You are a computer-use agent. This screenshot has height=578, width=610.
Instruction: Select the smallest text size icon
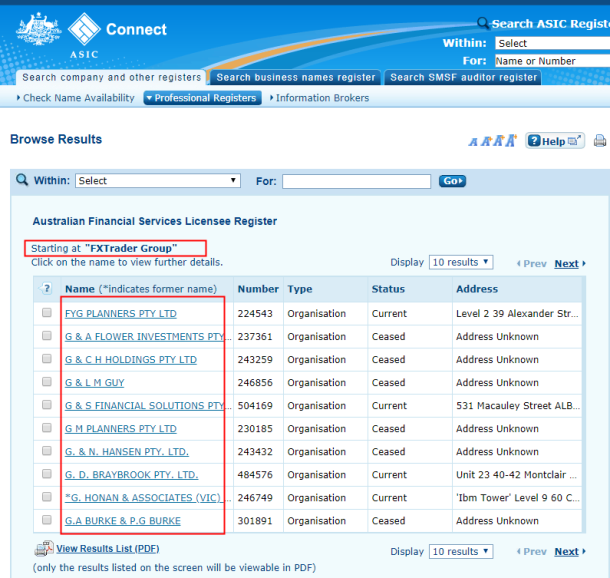click(x=474, y=142)
